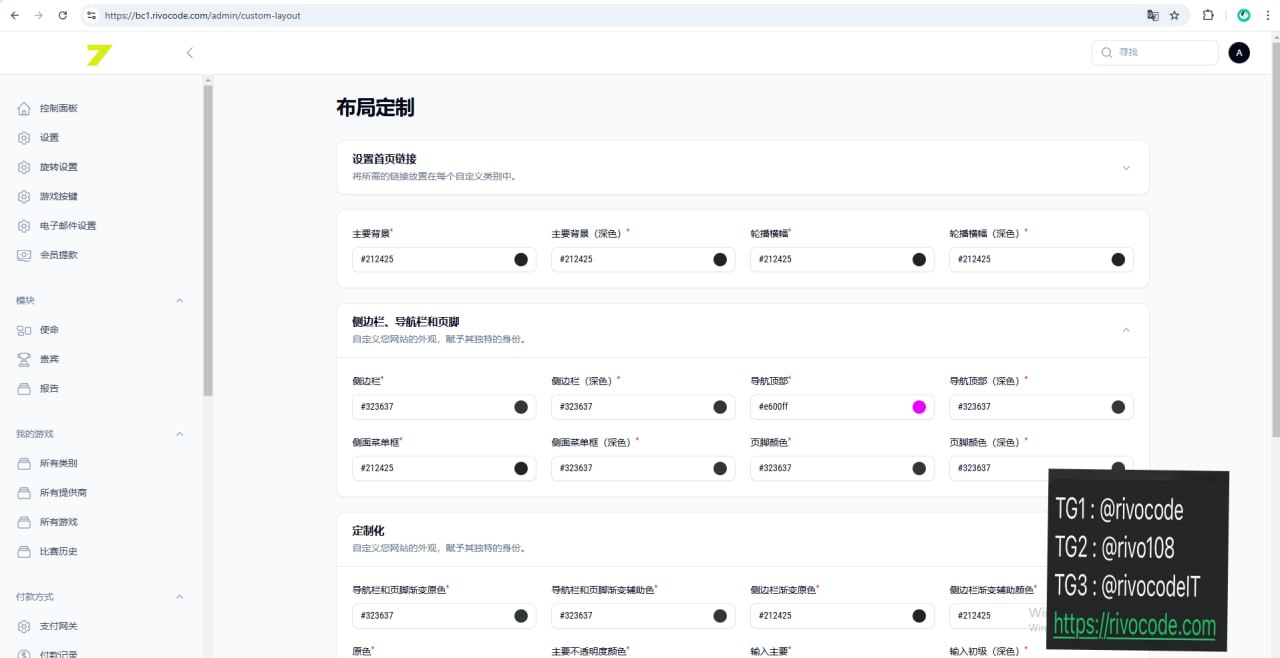
Task: Collapse the 模块 sidebar group
Action: pos(180,301)
